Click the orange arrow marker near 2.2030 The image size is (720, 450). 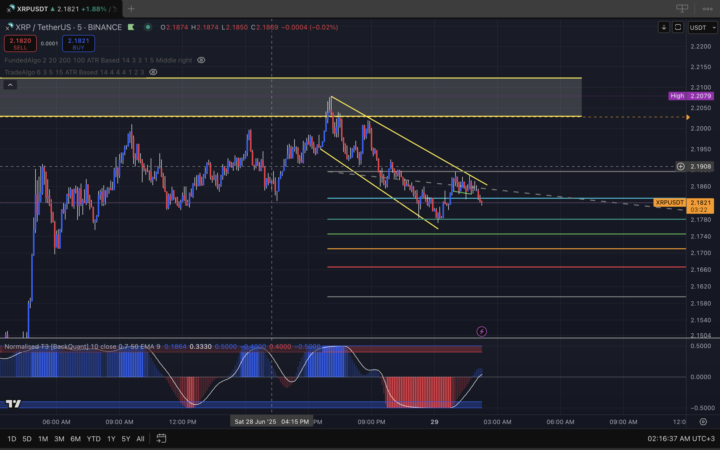click(687, 117)
